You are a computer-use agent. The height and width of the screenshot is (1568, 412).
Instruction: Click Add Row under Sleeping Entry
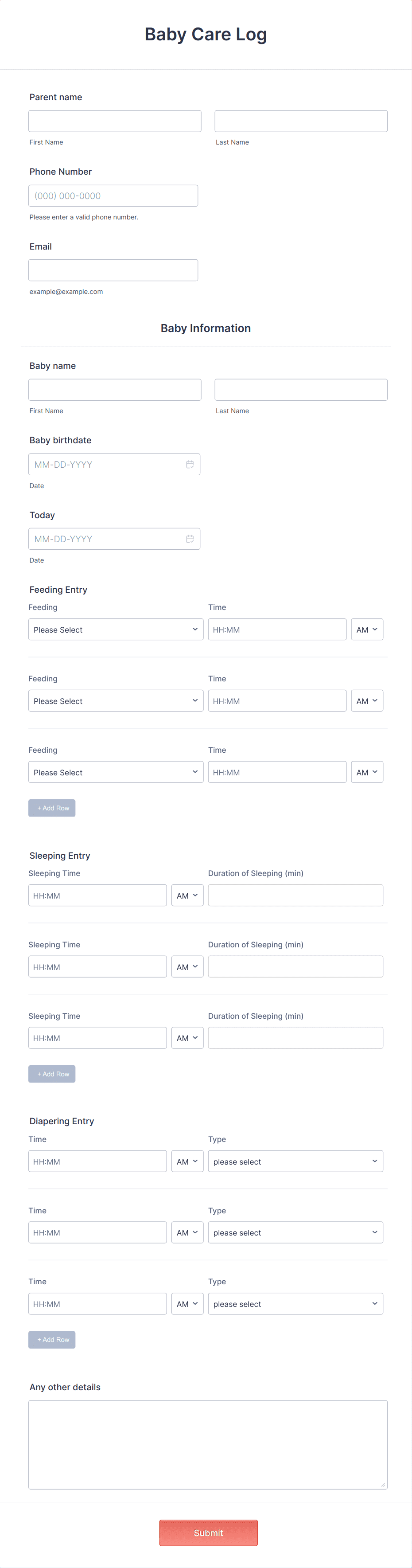[52, 1074]
